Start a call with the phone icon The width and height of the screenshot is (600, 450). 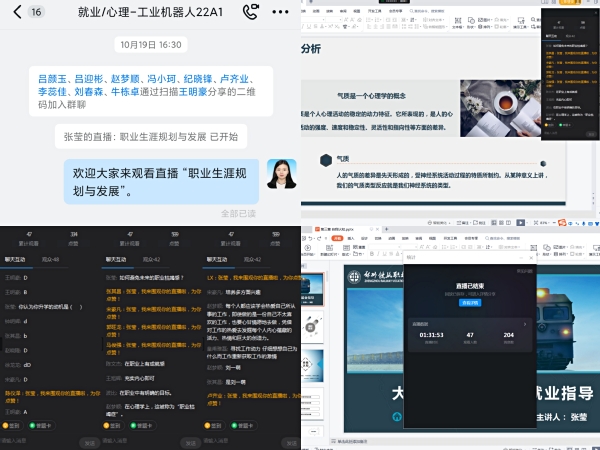(x=250, y=13)
